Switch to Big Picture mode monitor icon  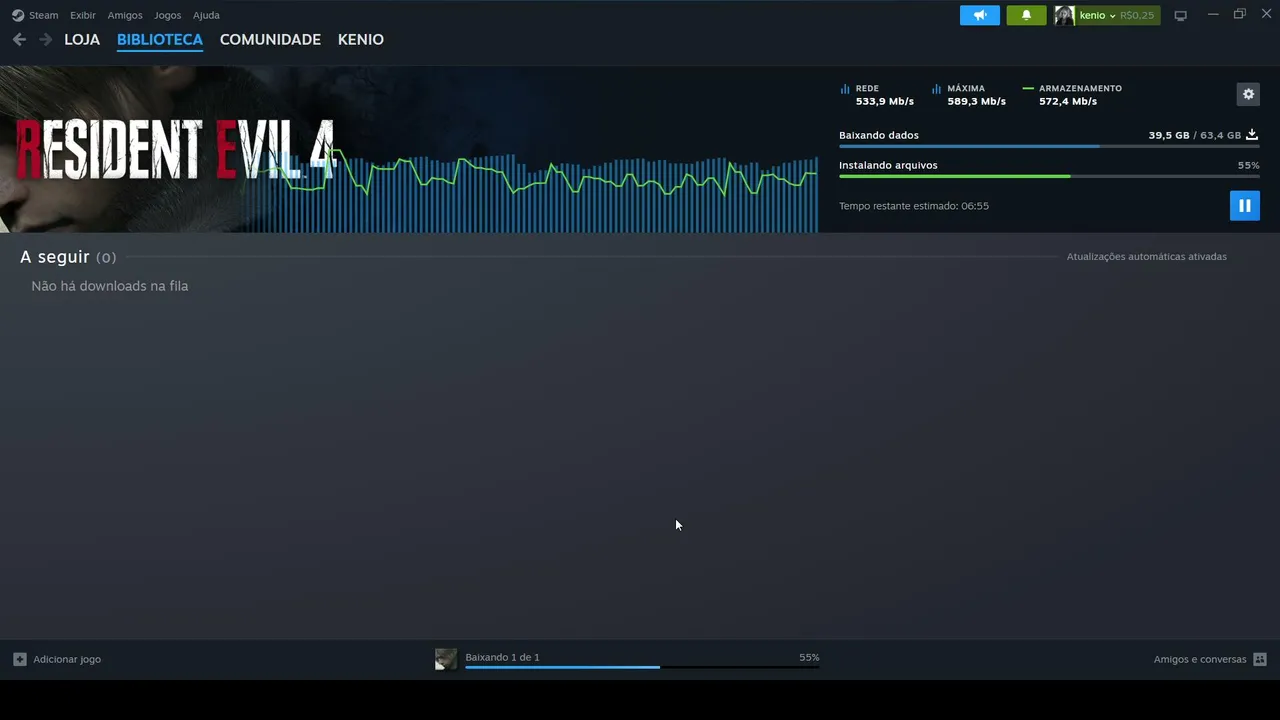click(1181, 15)
